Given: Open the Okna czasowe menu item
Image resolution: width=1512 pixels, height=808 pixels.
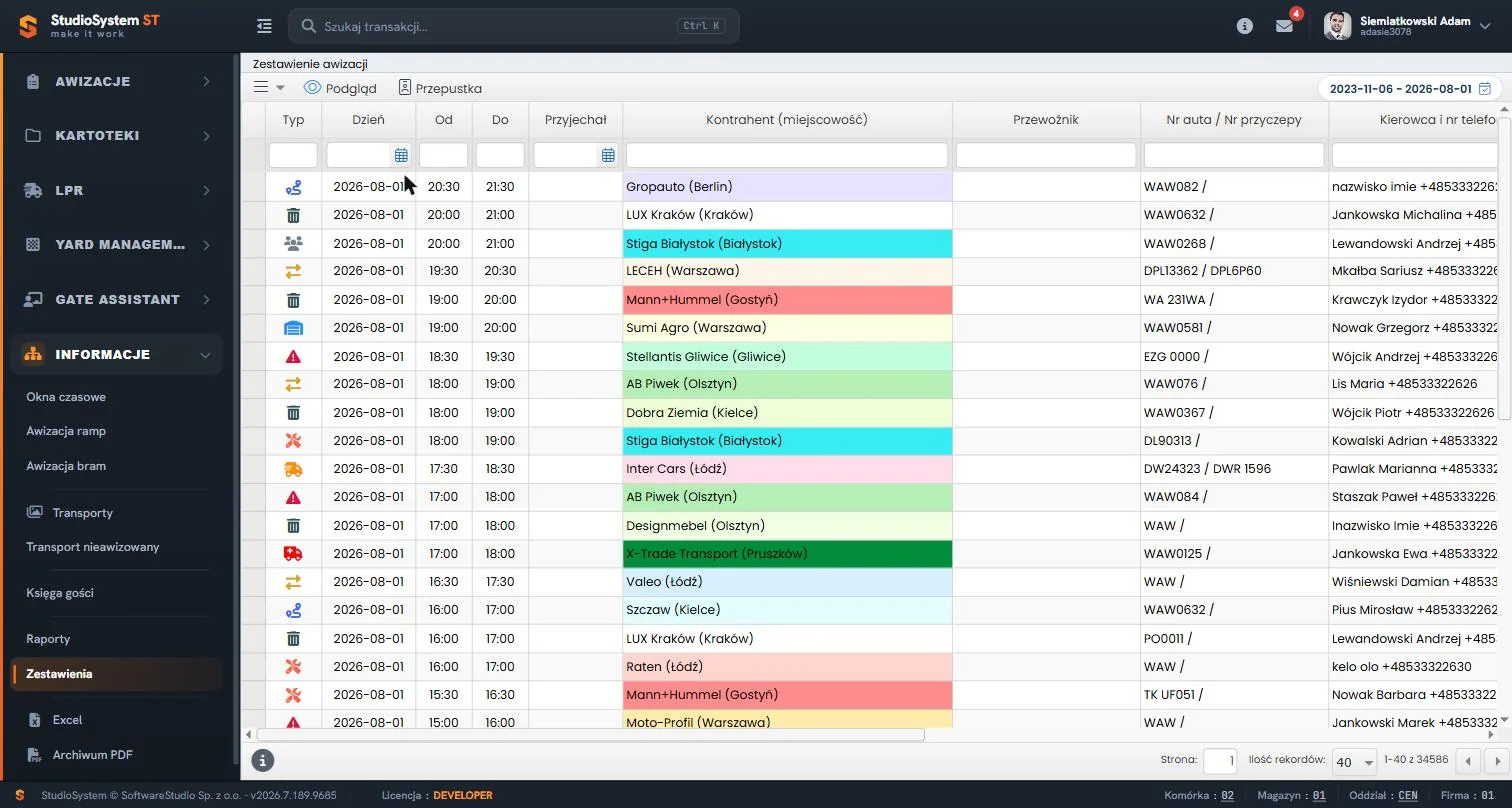Looking at the screenshot, I should [66, 397].
